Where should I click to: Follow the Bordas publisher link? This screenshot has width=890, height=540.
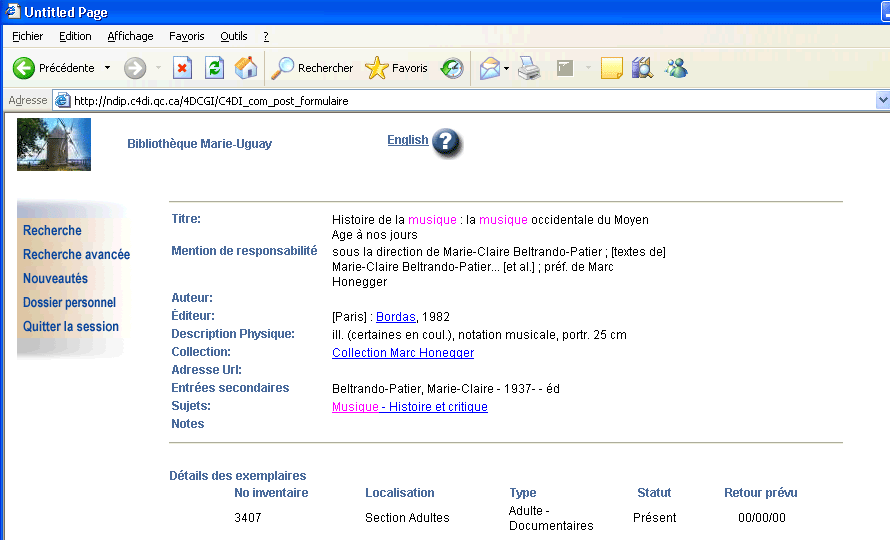[x=395, y=317]
